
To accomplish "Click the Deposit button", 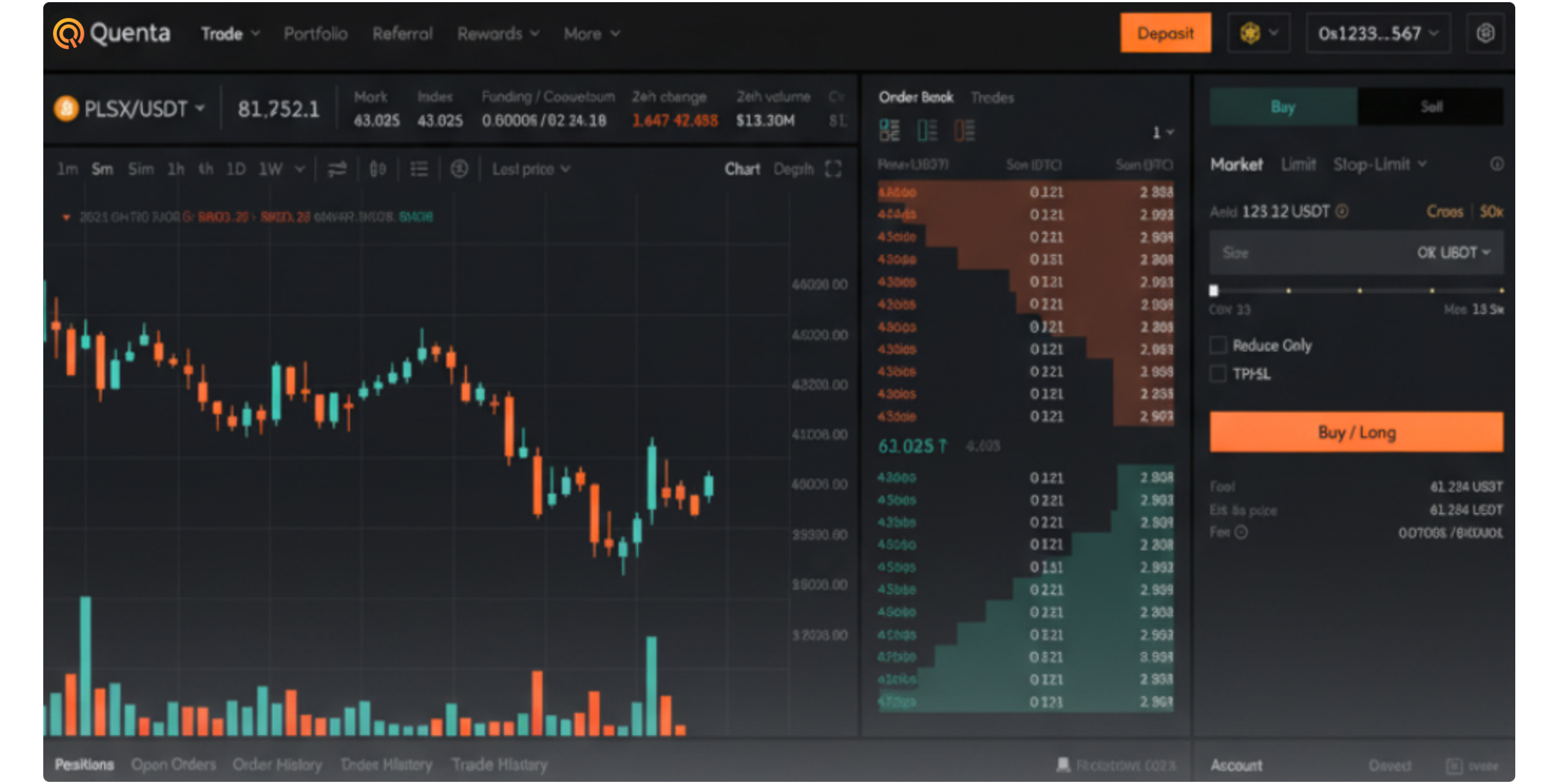I will 1165,33.
